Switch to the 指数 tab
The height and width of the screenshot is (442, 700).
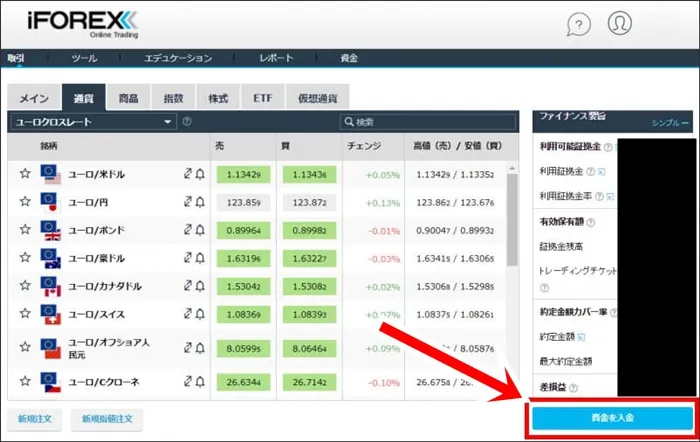(x=173, y=97)
